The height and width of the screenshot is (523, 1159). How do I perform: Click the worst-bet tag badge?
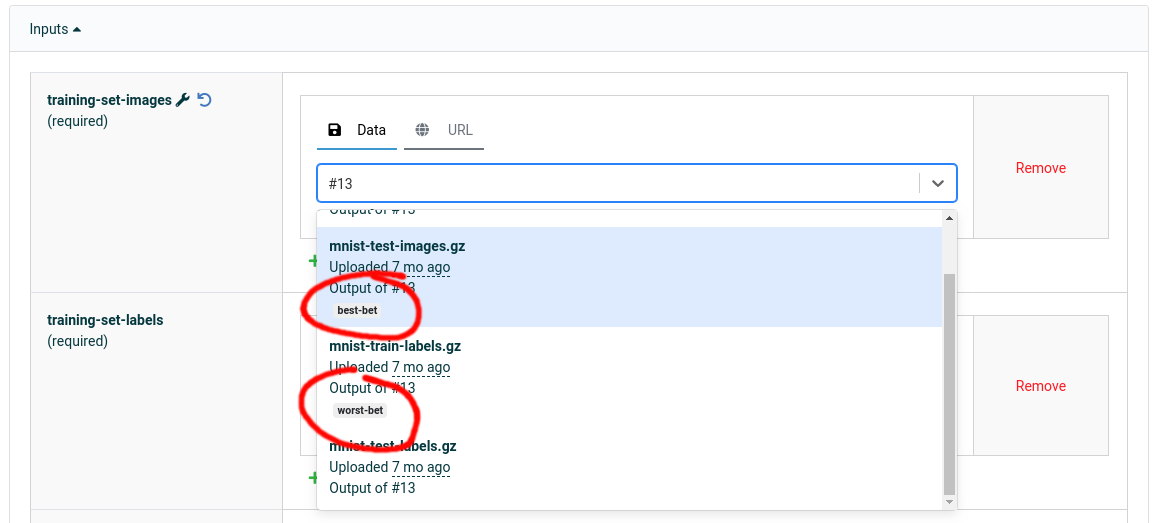click(360, 411)
